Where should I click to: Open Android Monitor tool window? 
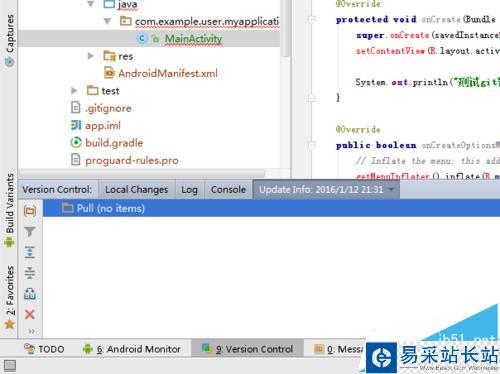click(x=131, y=349)
